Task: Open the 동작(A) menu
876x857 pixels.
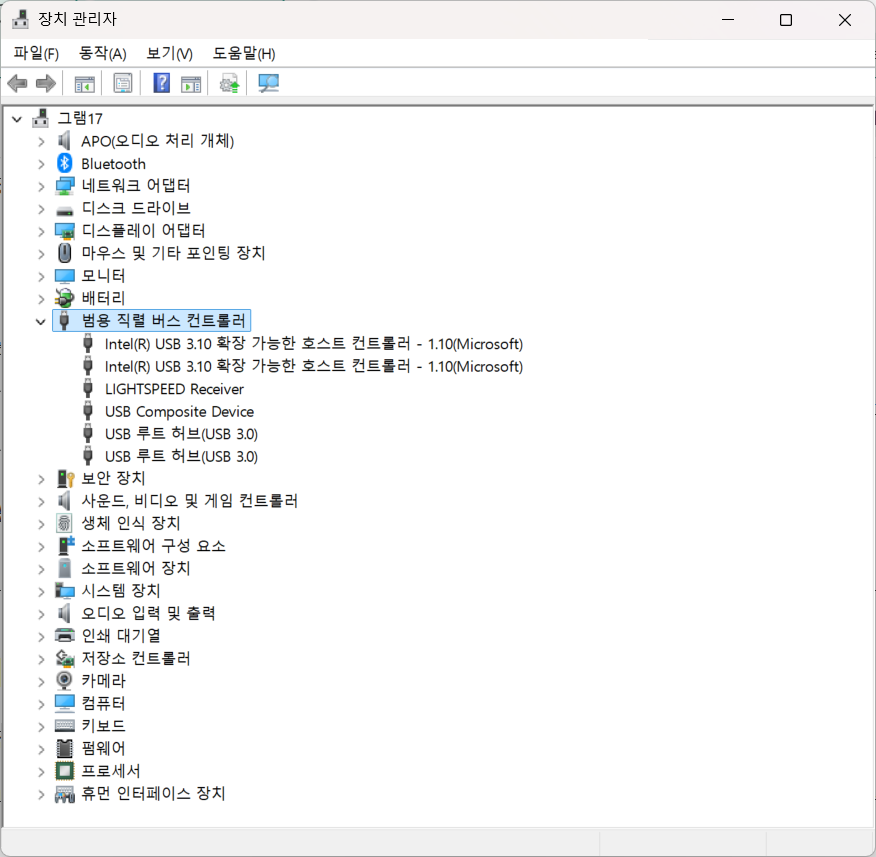Action: pyautogui.click(x=103, y=54)
